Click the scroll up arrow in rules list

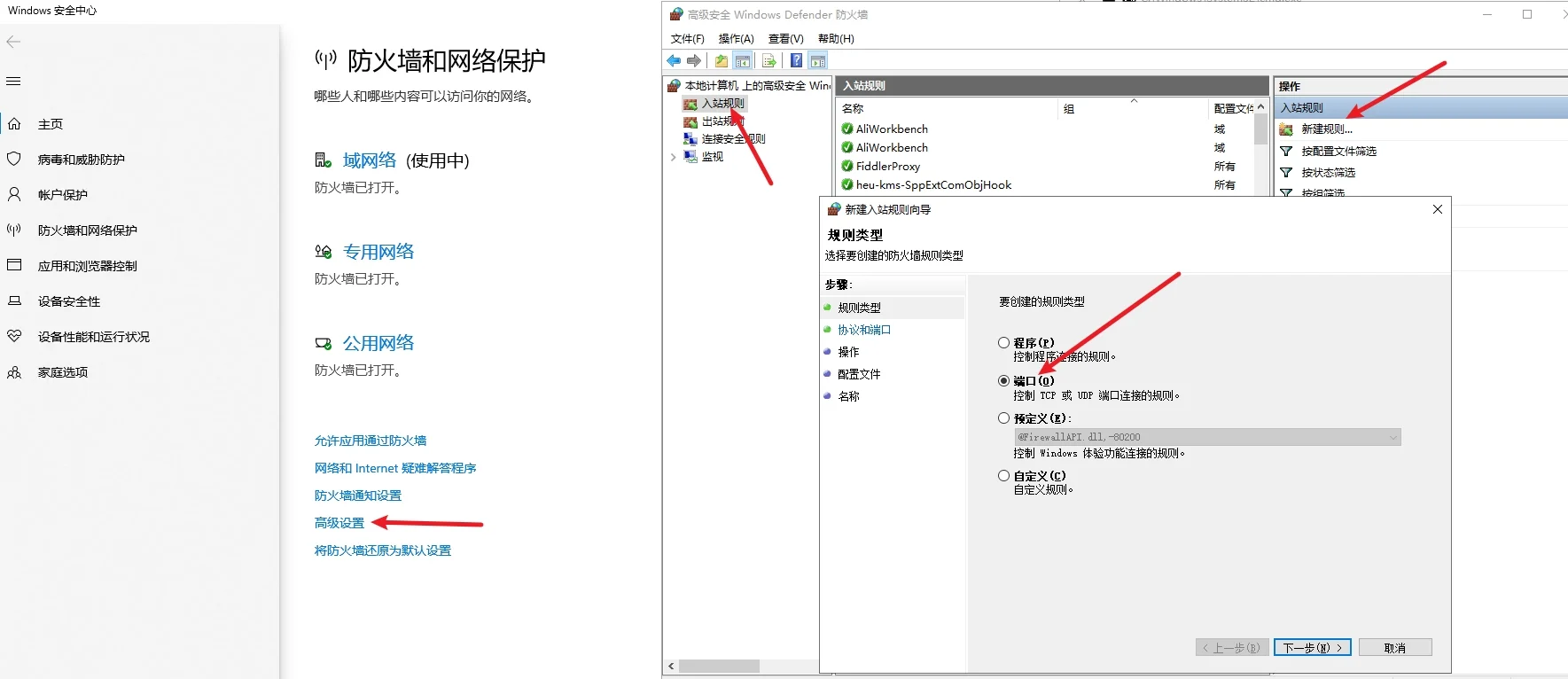point(1261,106)
